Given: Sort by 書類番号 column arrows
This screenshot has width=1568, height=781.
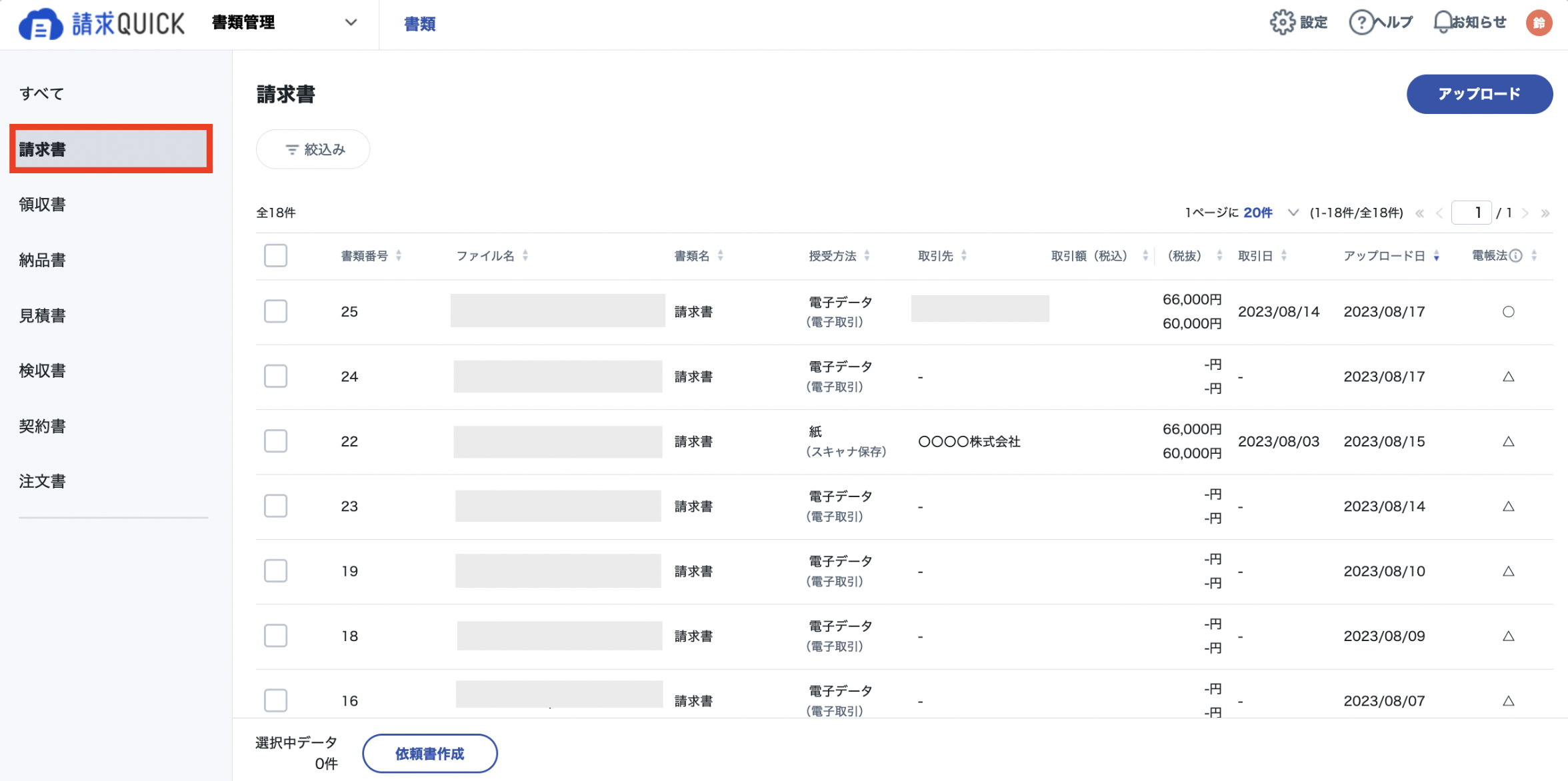Looking at the screenshot, I should (x=399, y=256).
